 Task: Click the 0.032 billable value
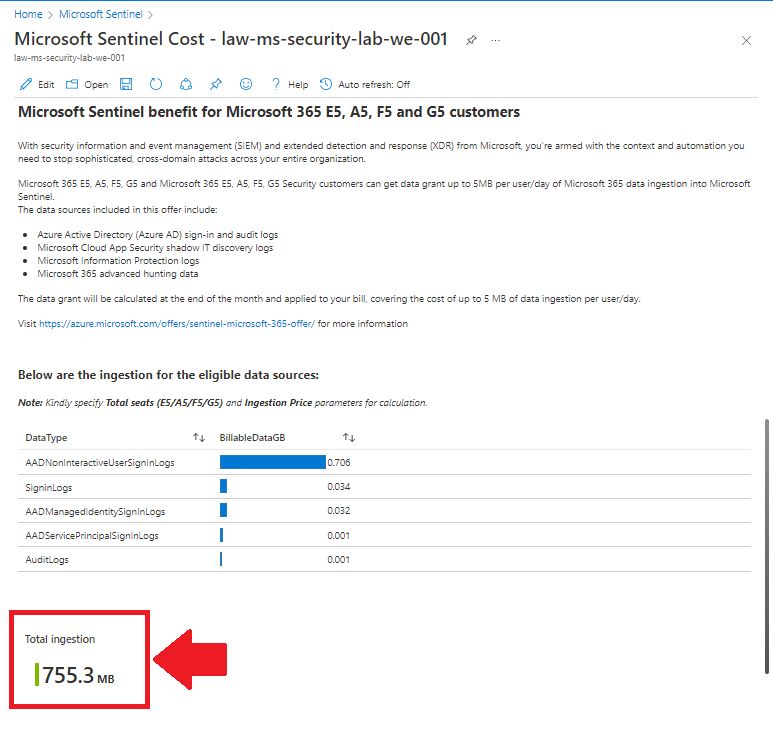[x=339, y=510]
